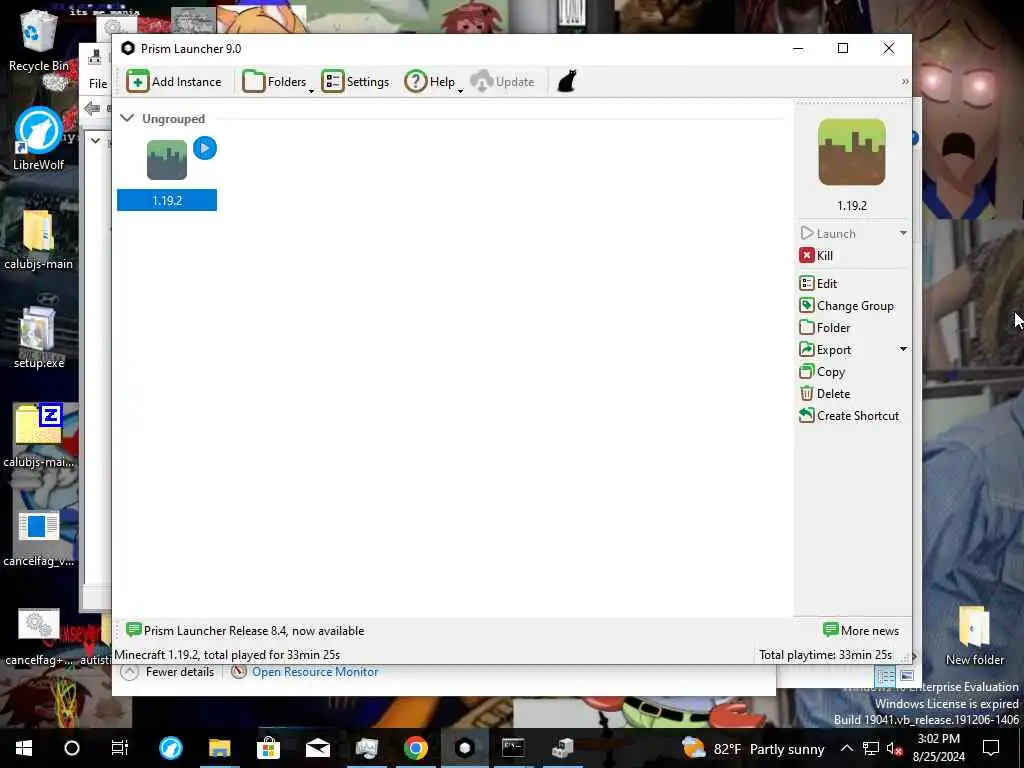Open weather widget showing 82°F
Screen dimensions: 1024x768
(x=753, y=748)
